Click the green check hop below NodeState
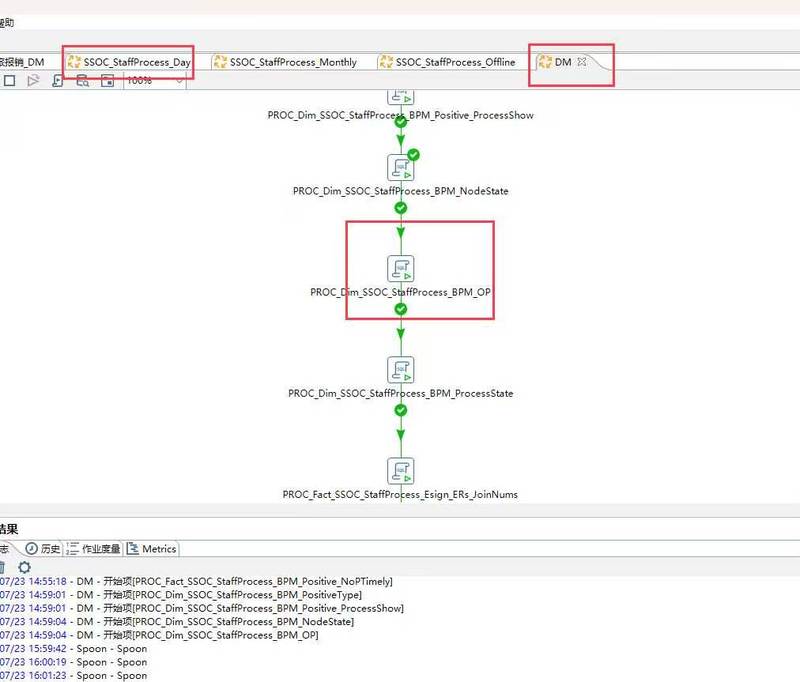 pyautogui.click(x=401, y=208)
